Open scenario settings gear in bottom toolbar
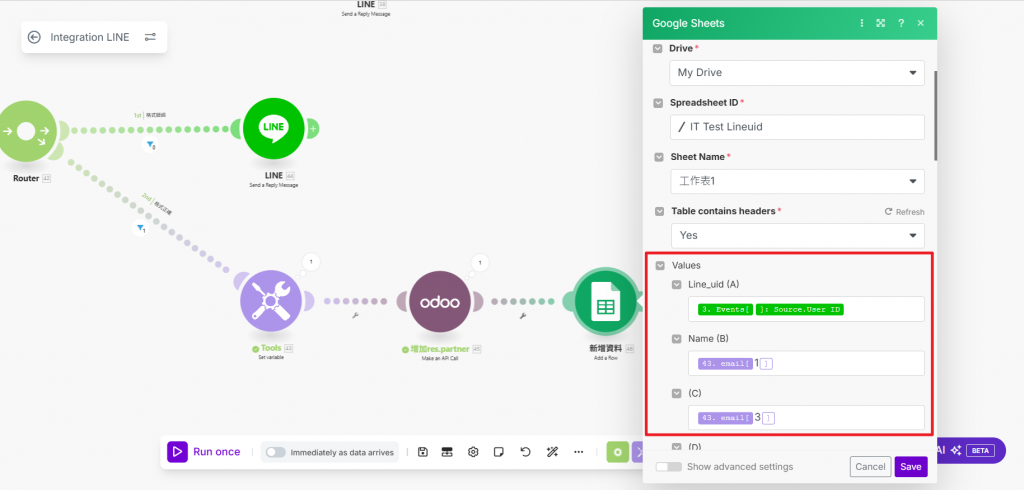The width and height of the screenshot is (1024, 490). coord(473,452)
